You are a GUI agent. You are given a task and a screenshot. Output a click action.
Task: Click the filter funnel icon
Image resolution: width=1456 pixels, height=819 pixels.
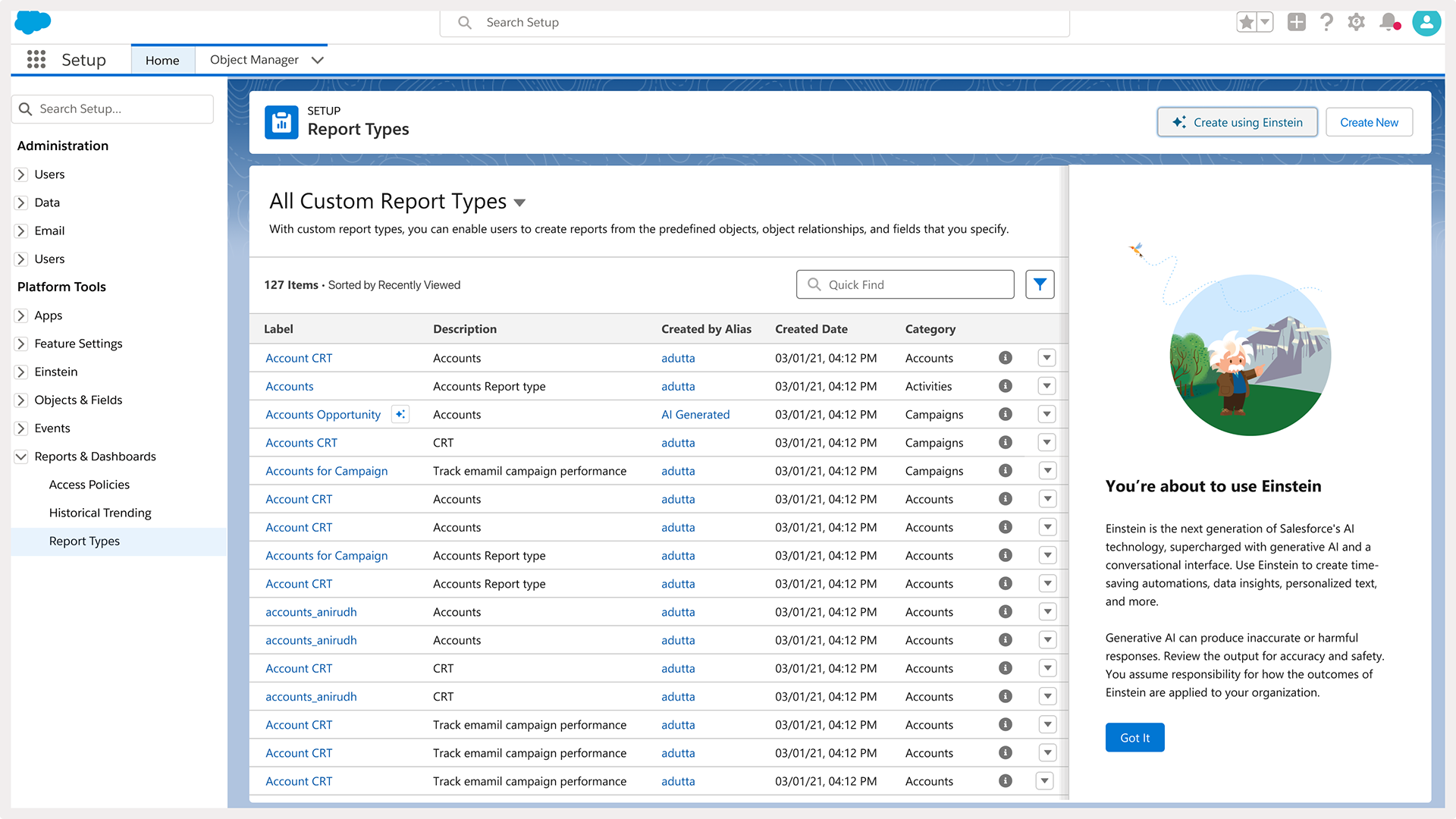[x=1040, y=284]
